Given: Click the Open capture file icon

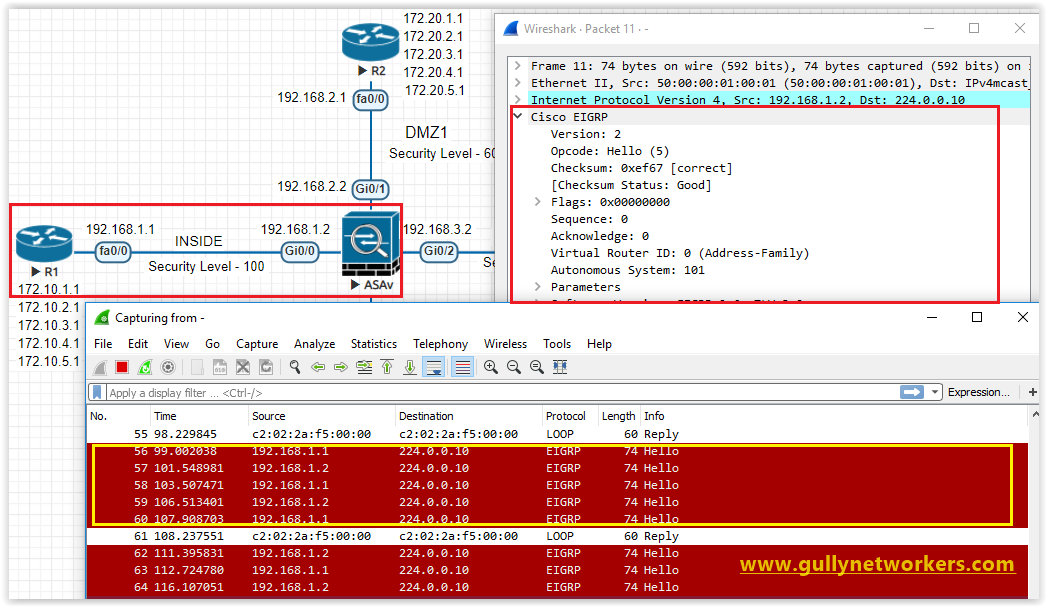Looking at the screenshot, I should point(197,367).
